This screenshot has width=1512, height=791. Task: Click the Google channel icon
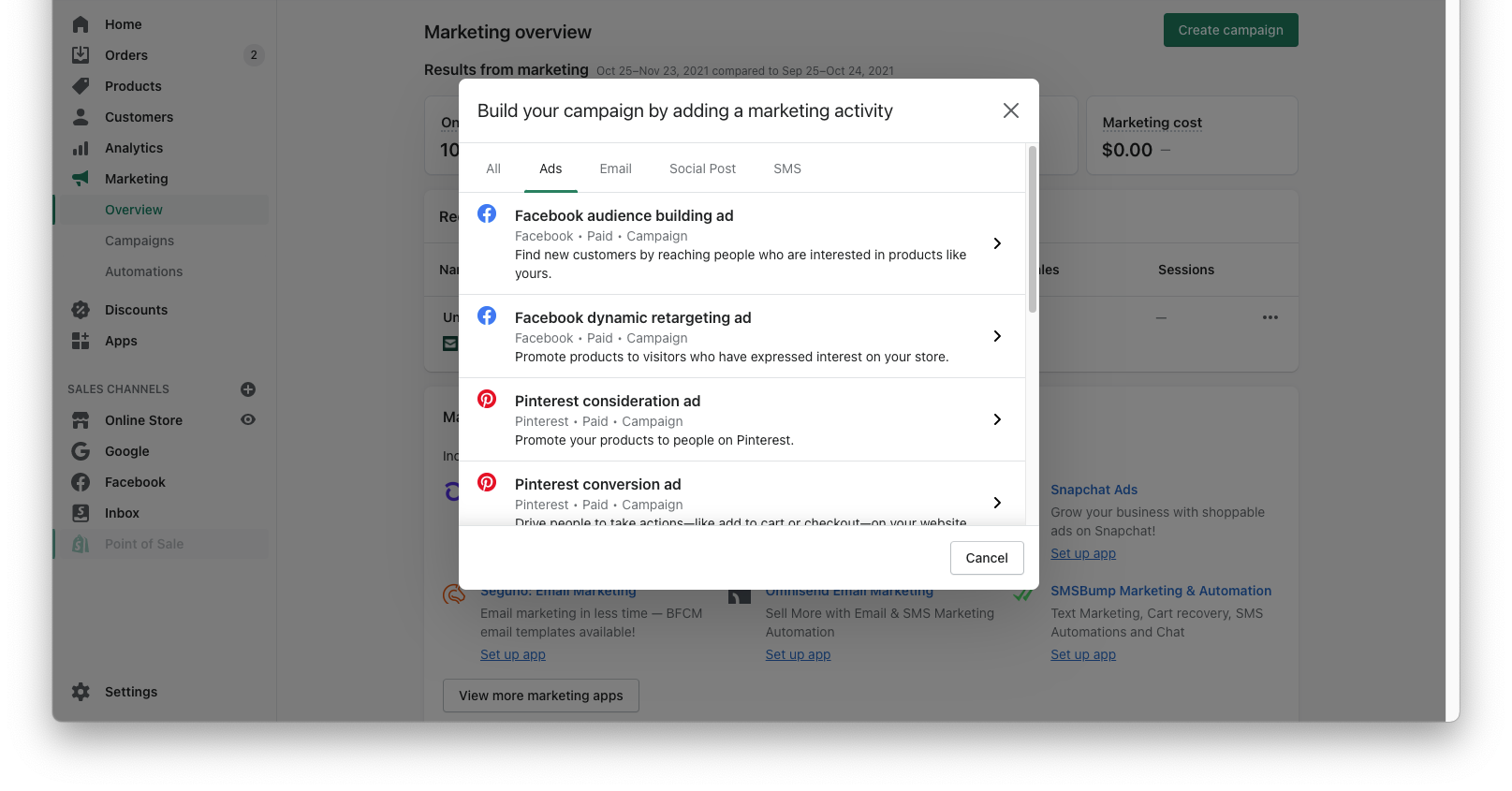pos(81,451)
